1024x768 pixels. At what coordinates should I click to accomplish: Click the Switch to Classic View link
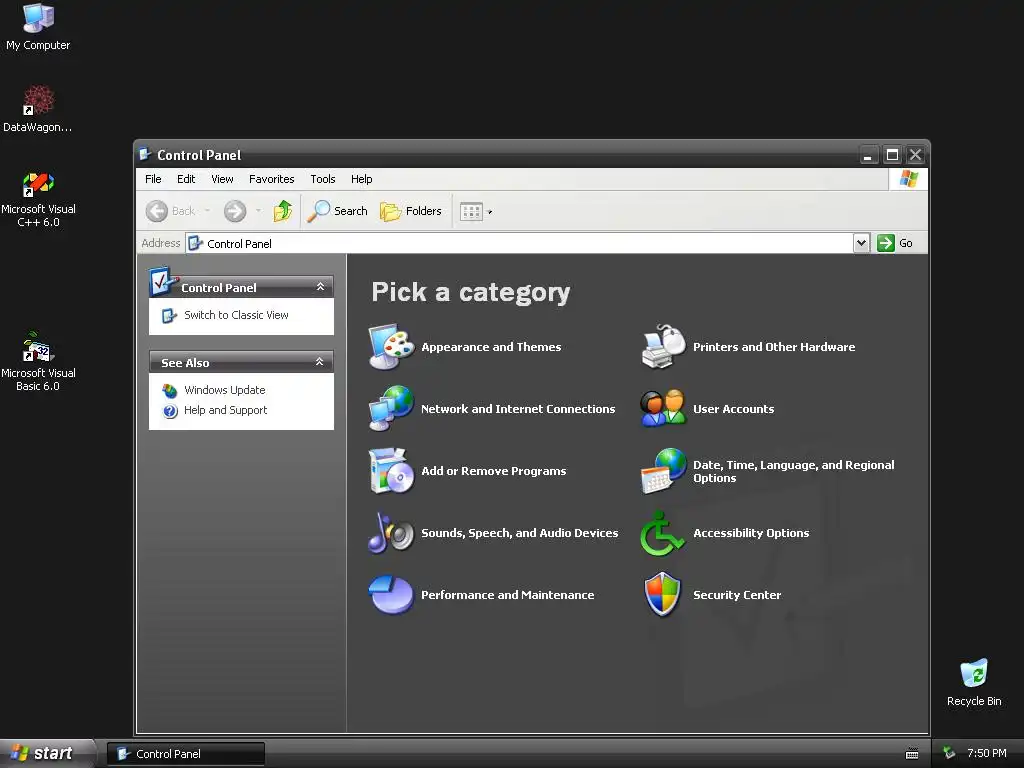point(236,315)
